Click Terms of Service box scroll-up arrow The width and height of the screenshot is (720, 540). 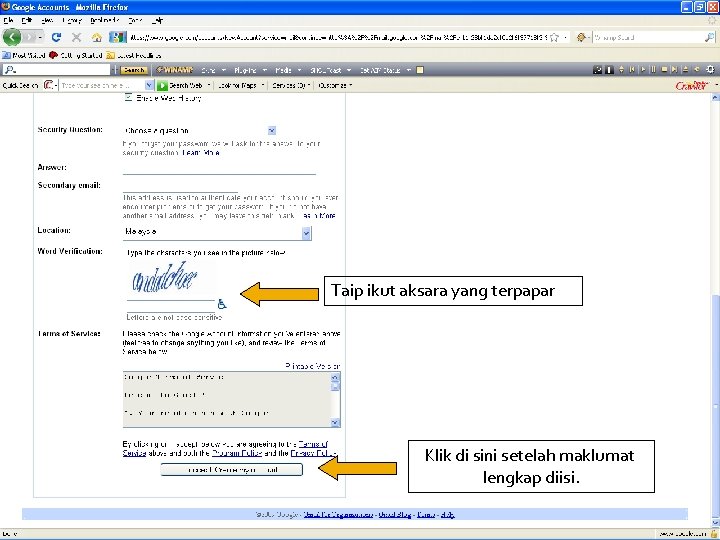(x=335, y=377)
